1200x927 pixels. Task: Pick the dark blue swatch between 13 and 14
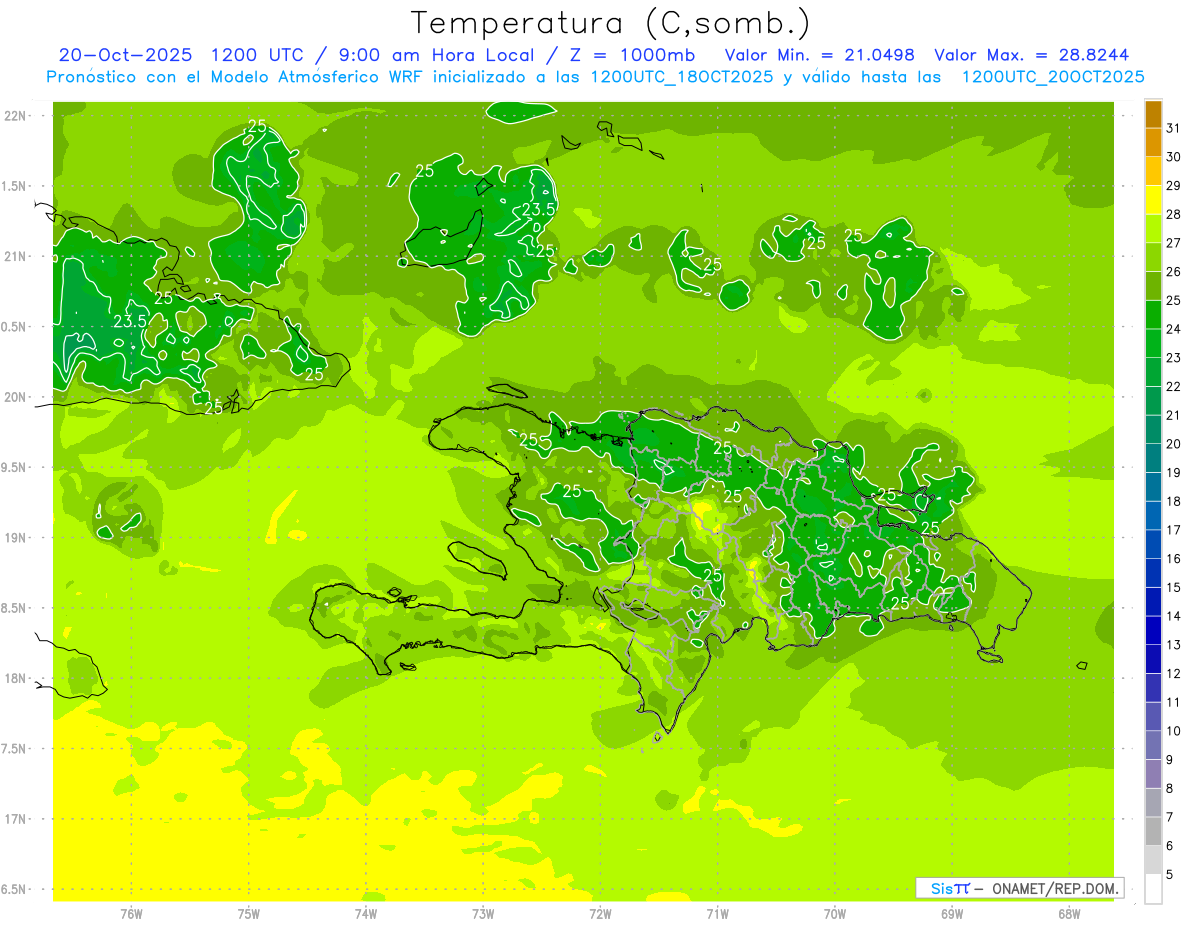[x=1153, y=630]
